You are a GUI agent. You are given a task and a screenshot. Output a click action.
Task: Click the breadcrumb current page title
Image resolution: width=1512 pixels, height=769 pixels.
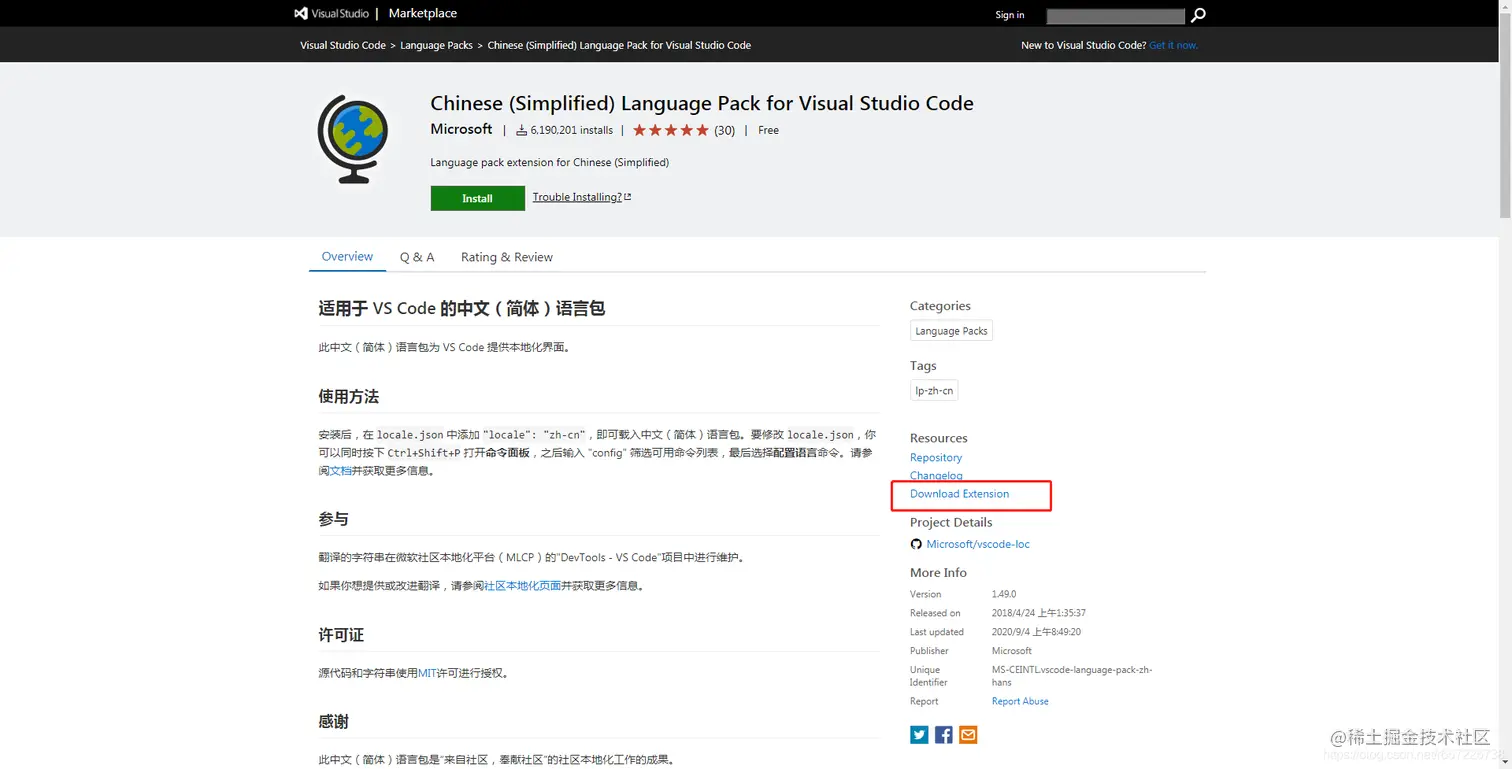(619, 45)
